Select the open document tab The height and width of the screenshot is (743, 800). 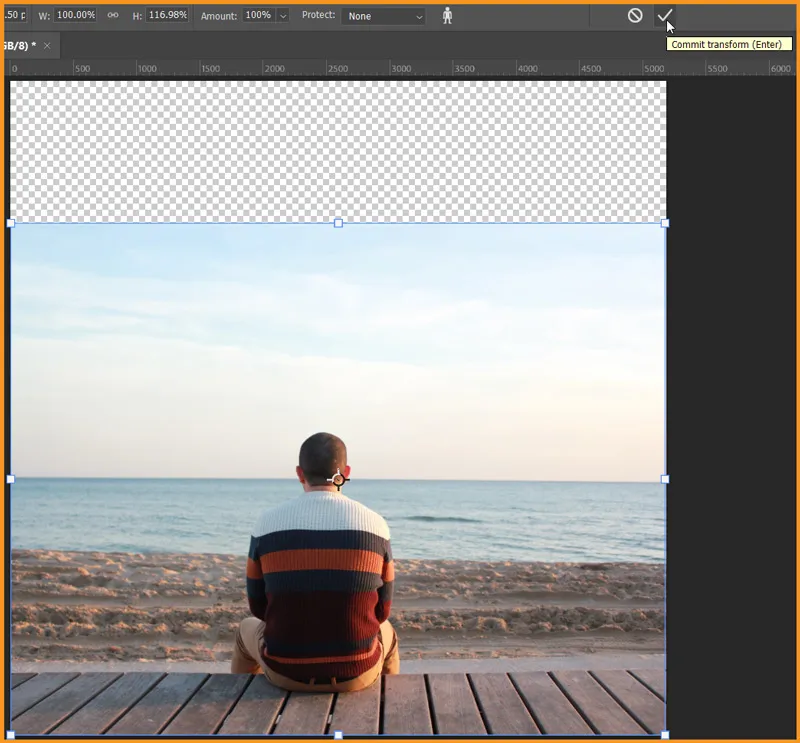click(x=20, y=46)
